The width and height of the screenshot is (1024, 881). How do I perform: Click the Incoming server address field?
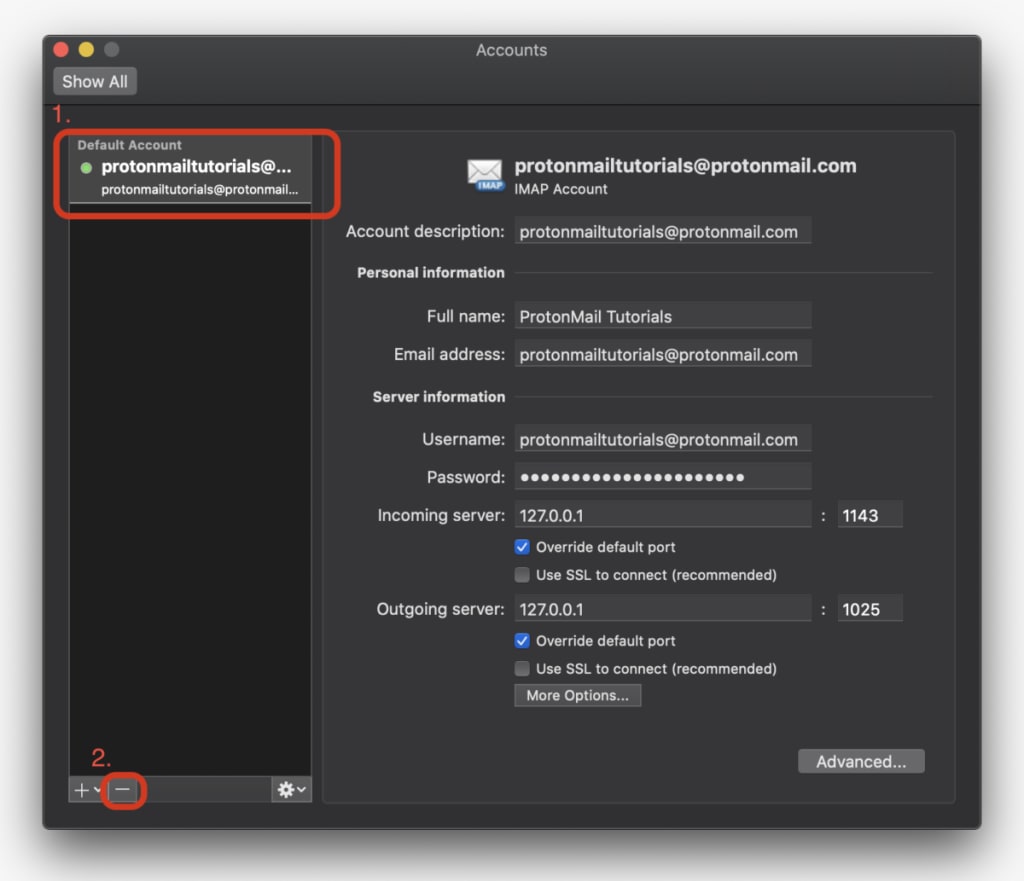click(x=663, y=515)
